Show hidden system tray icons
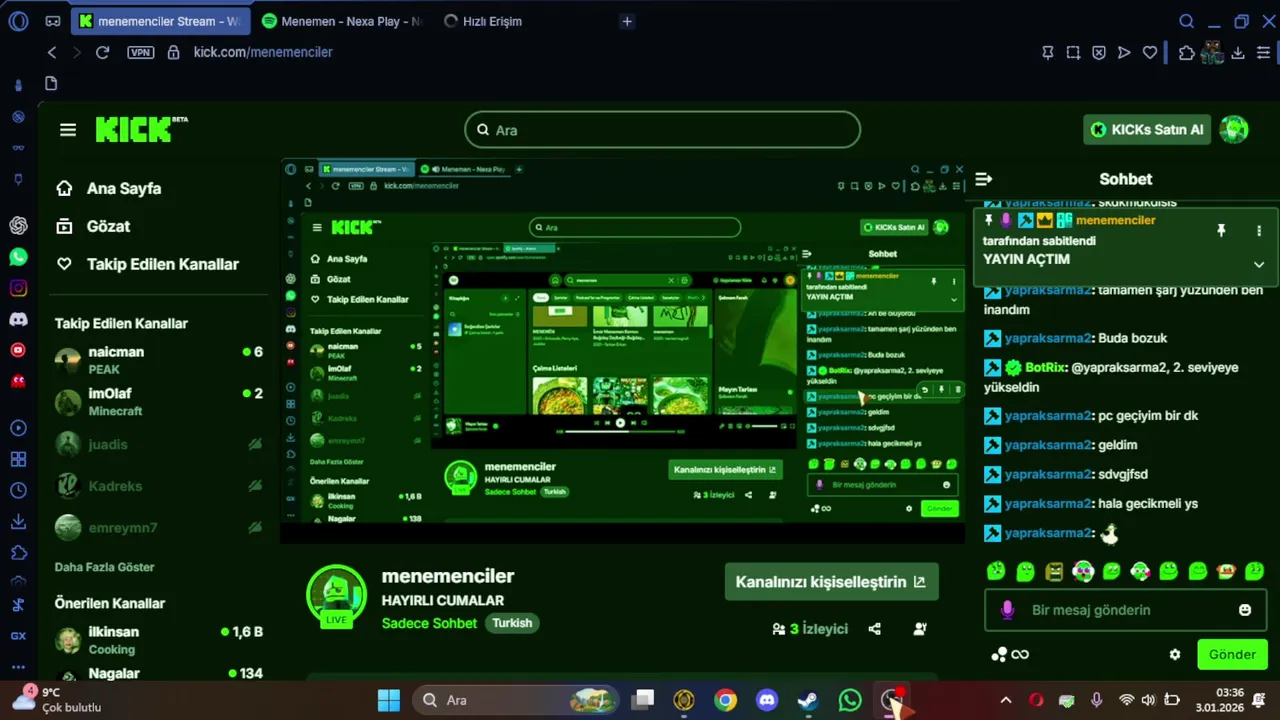This screenshot has width=1280, height=720. (x=1006, y=700)
